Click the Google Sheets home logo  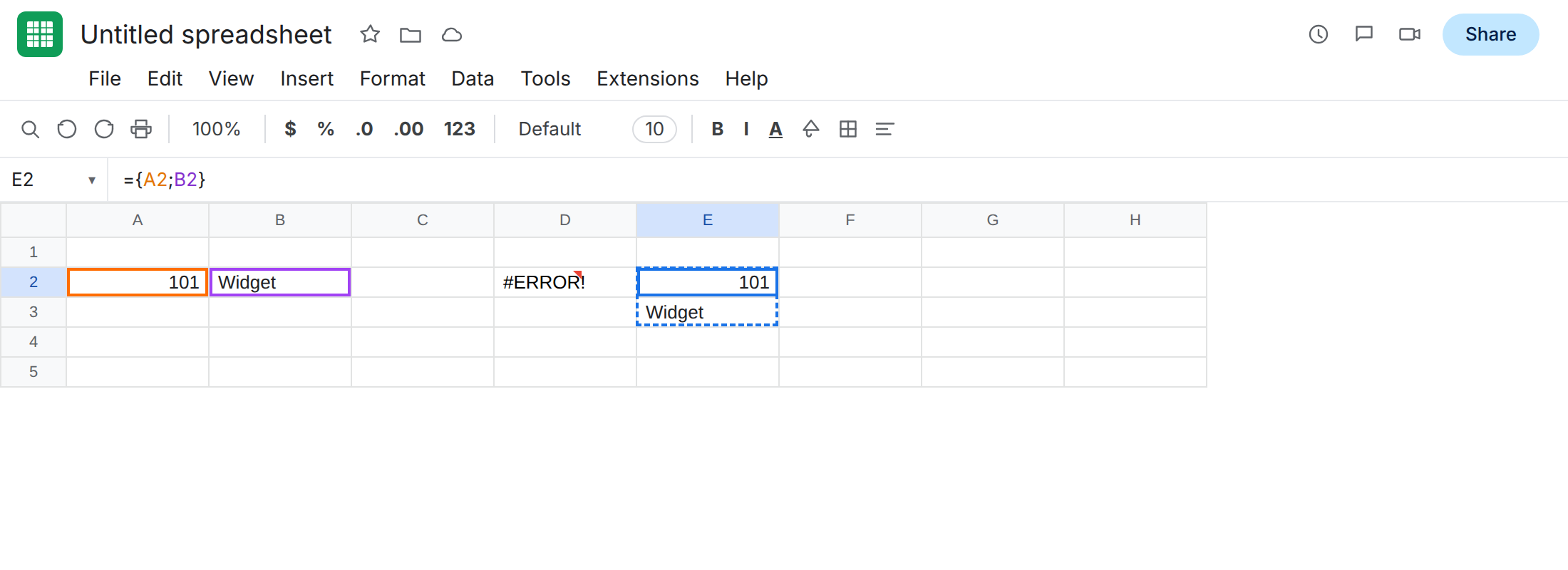pos(40,34)
